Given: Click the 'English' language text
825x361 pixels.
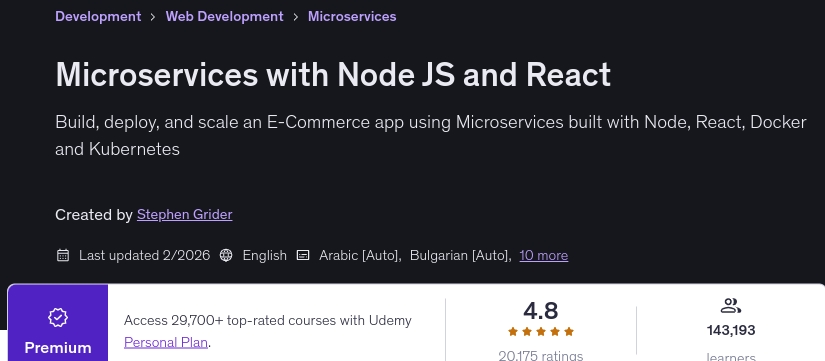Looking at the screenshot, I should coord(265,256).
